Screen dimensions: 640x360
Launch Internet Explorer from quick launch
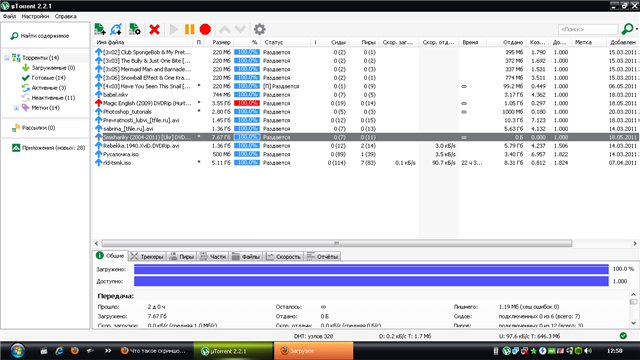click(x=59, y=351)
